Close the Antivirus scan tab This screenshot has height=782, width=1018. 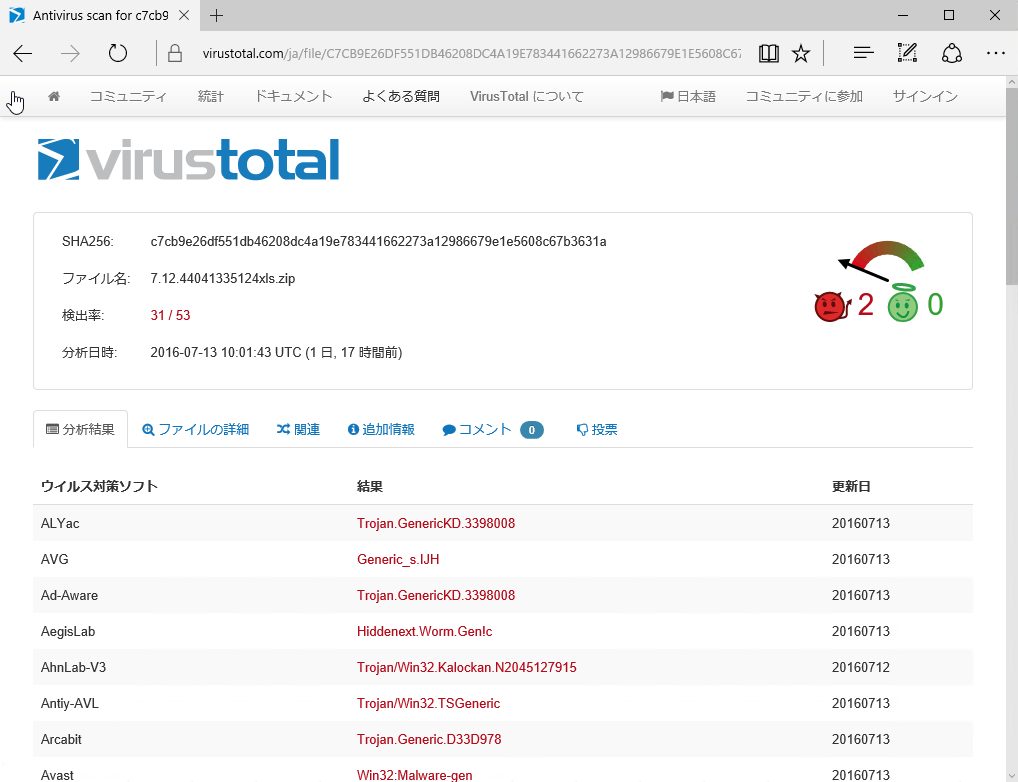click(184, 15)
